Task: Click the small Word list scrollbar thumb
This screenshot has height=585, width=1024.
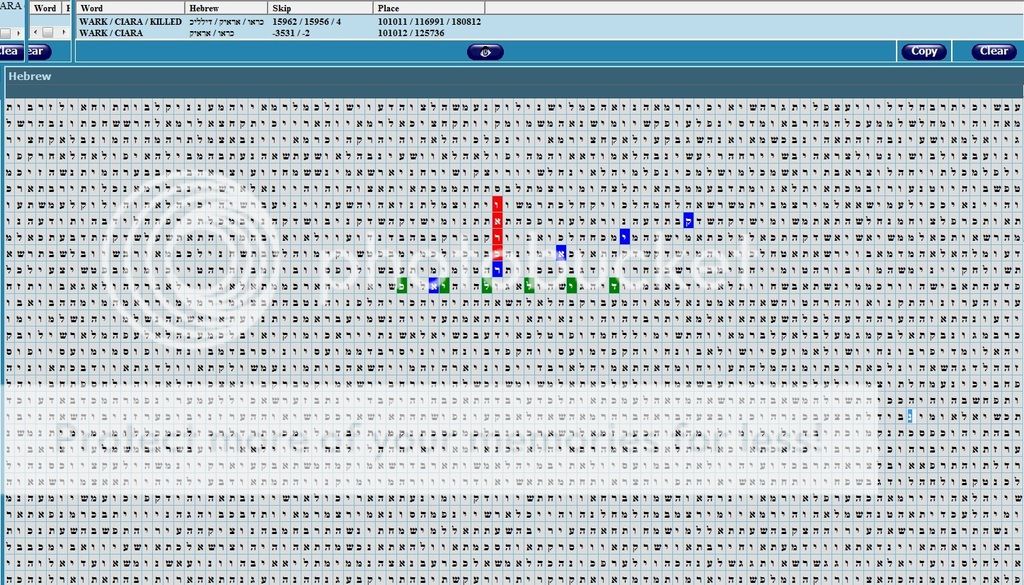Action: click(48, 33)
